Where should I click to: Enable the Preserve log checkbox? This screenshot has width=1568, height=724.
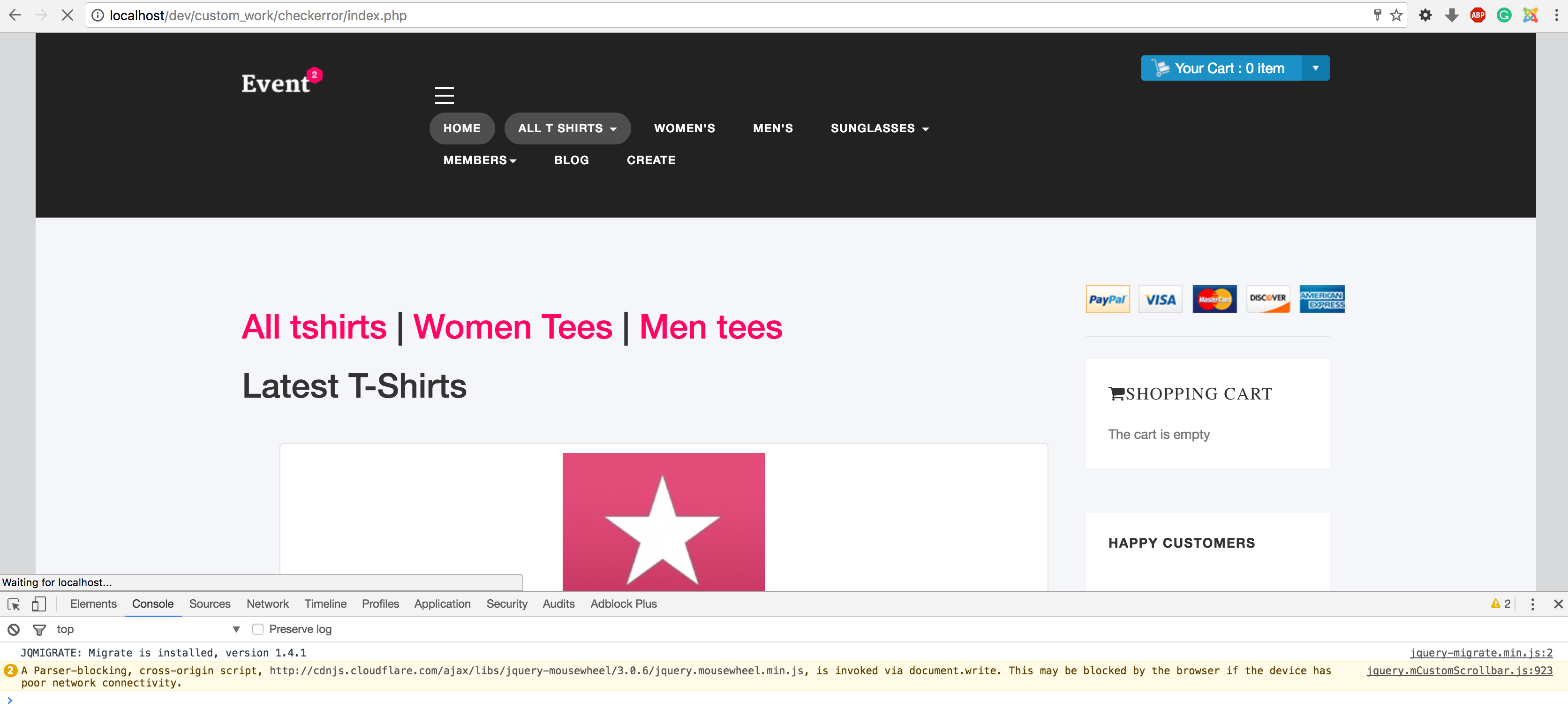(x=258, y=629)
